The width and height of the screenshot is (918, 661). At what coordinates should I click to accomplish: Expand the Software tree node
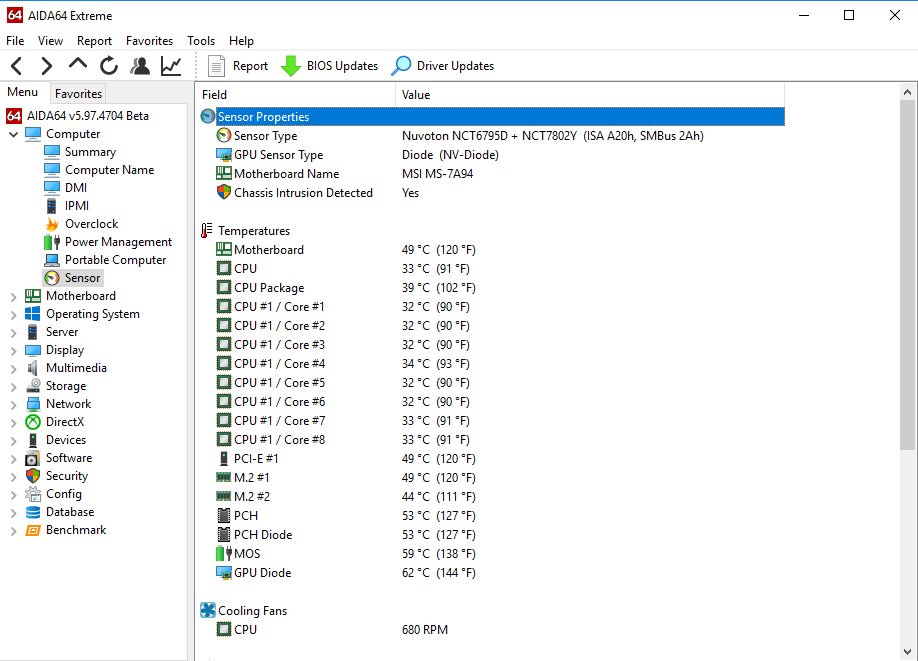pyautogui.click(x=14, y=458)
